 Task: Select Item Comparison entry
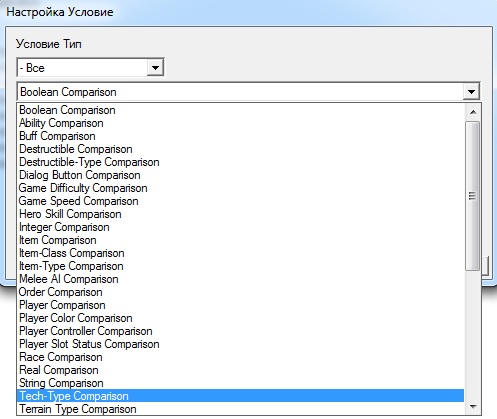tap(240, 240)
